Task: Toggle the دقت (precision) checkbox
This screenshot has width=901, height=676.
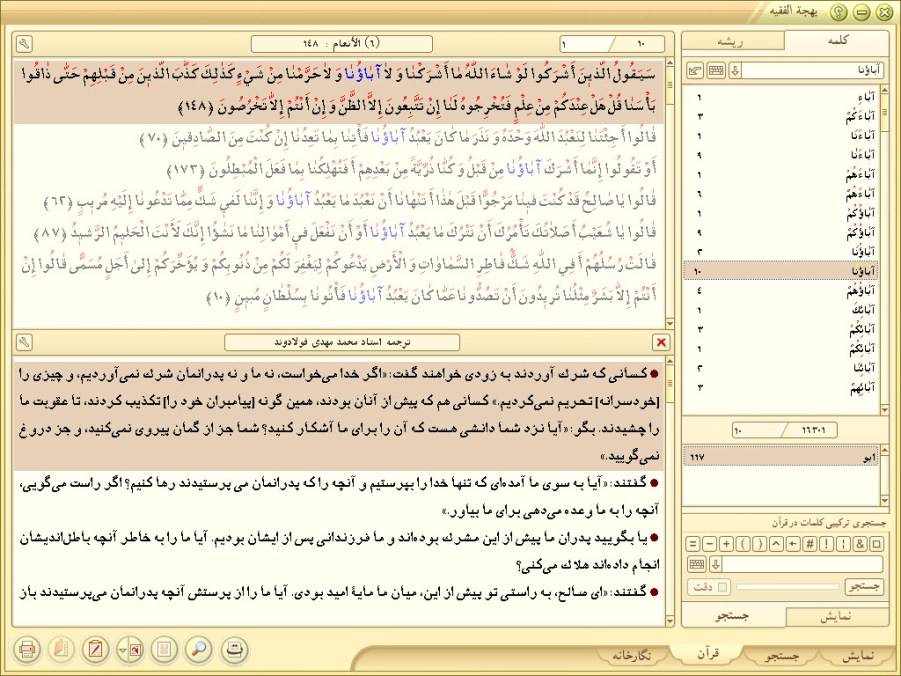Action: click(723, 587)
